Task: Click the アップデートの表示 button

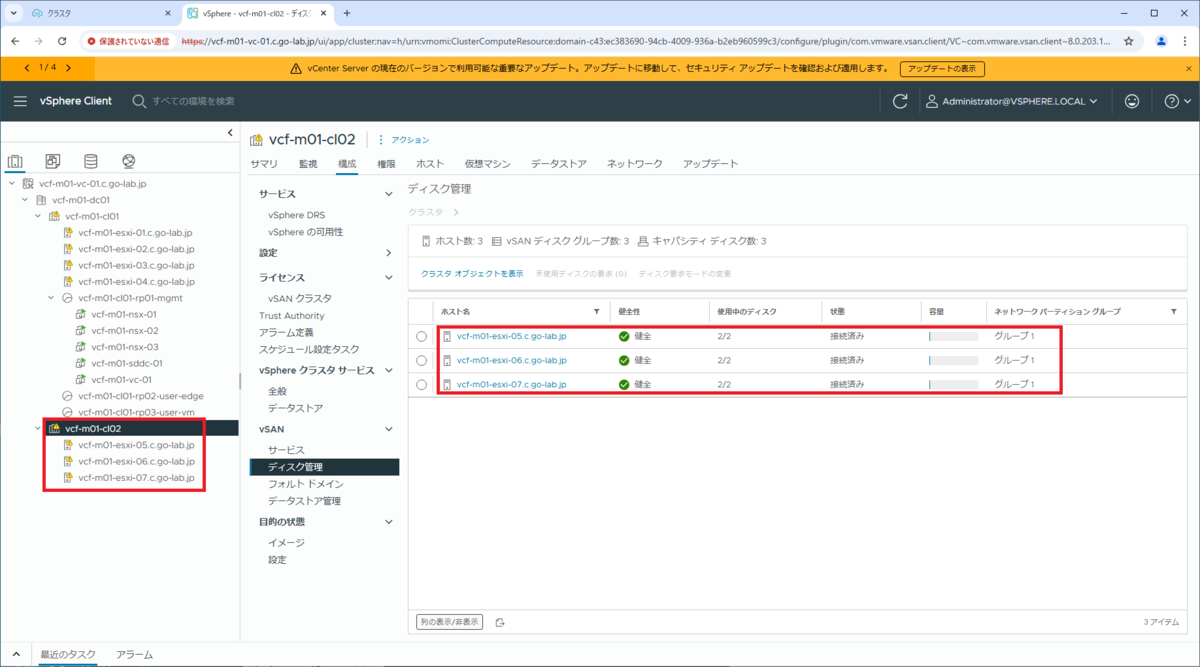Action: pyautogui.click(x=942, y=69)
